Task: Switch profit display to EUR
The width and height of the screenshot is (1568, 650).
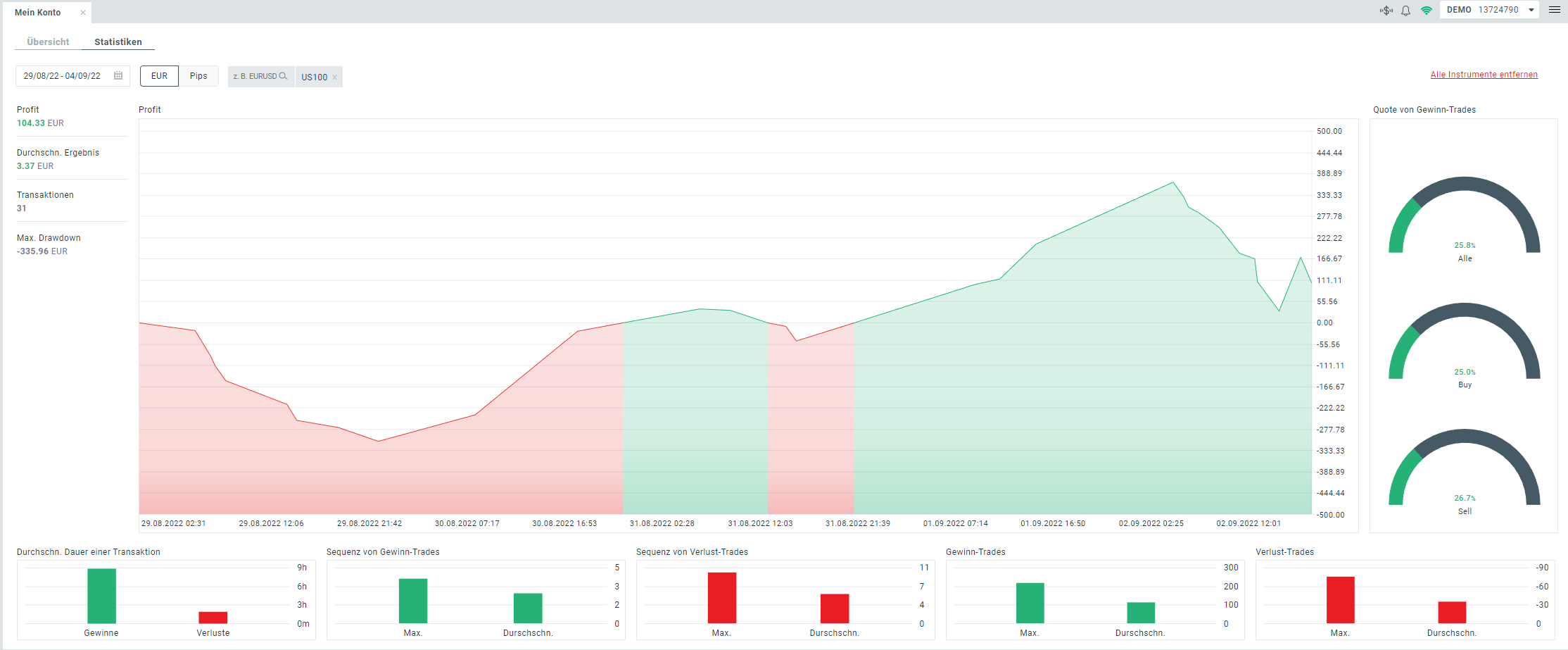Action: [x=159, y=76]
